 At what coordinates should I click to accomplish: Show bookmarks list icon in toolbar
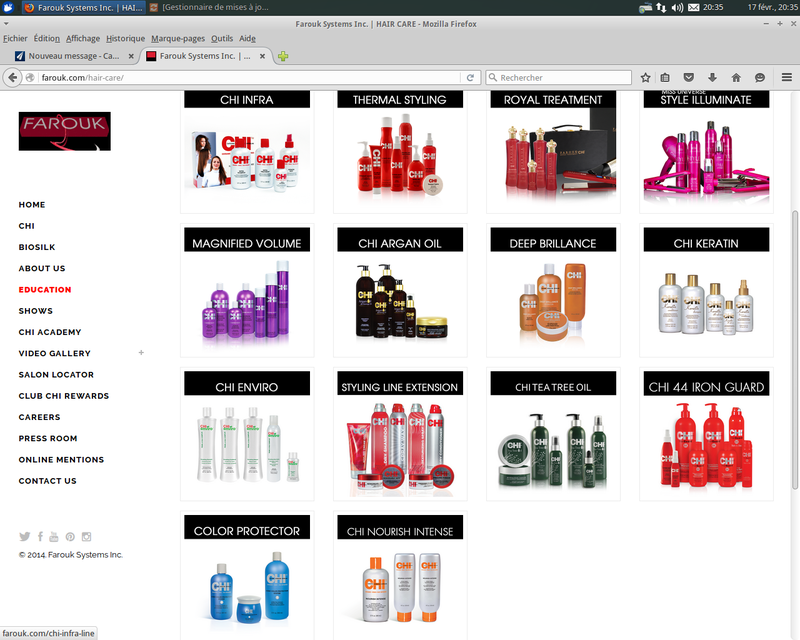point(665,78)
